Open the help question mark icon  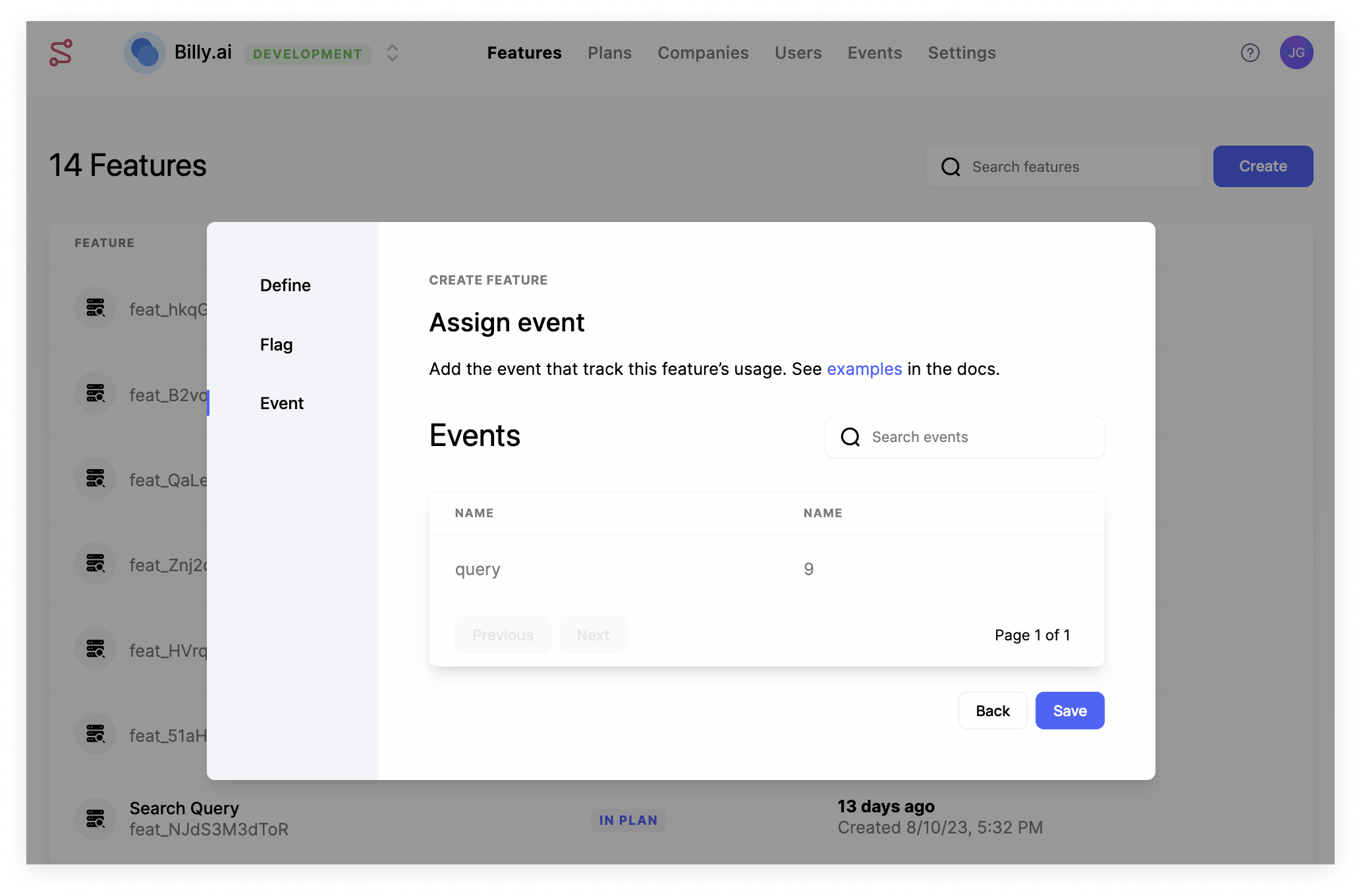(1250, 53)
